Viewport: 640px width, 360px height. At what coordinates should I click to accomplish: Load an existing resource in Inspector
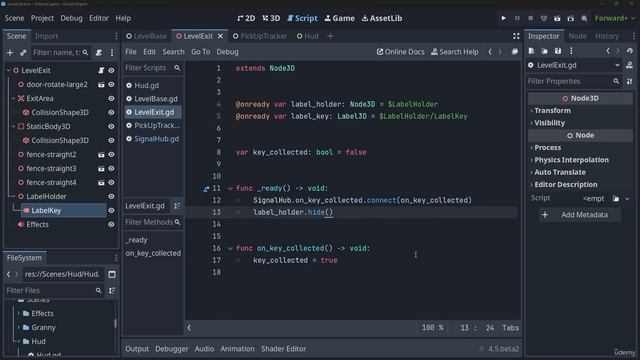point(544,51)
